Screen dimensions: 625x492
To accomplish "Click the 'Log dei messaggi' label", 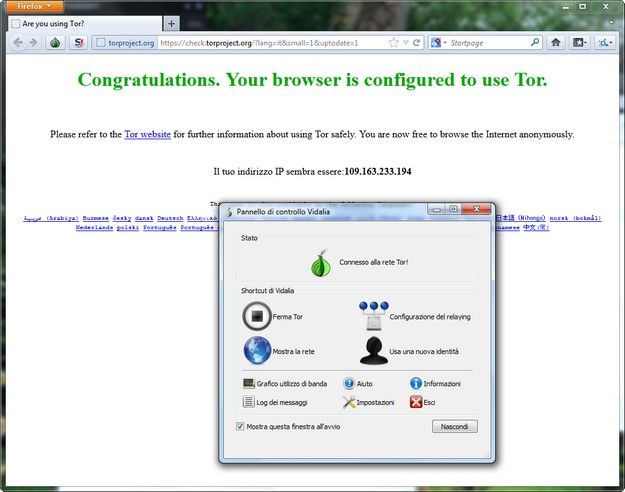I will tap(282, 402).
